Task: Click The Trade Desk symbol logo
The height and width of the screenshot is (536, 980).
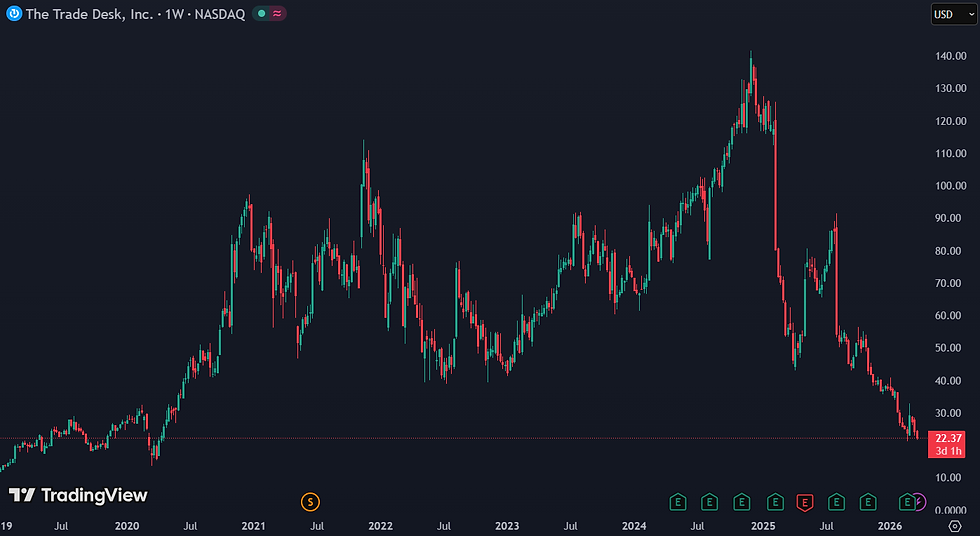Action: [x=14, y=13]
